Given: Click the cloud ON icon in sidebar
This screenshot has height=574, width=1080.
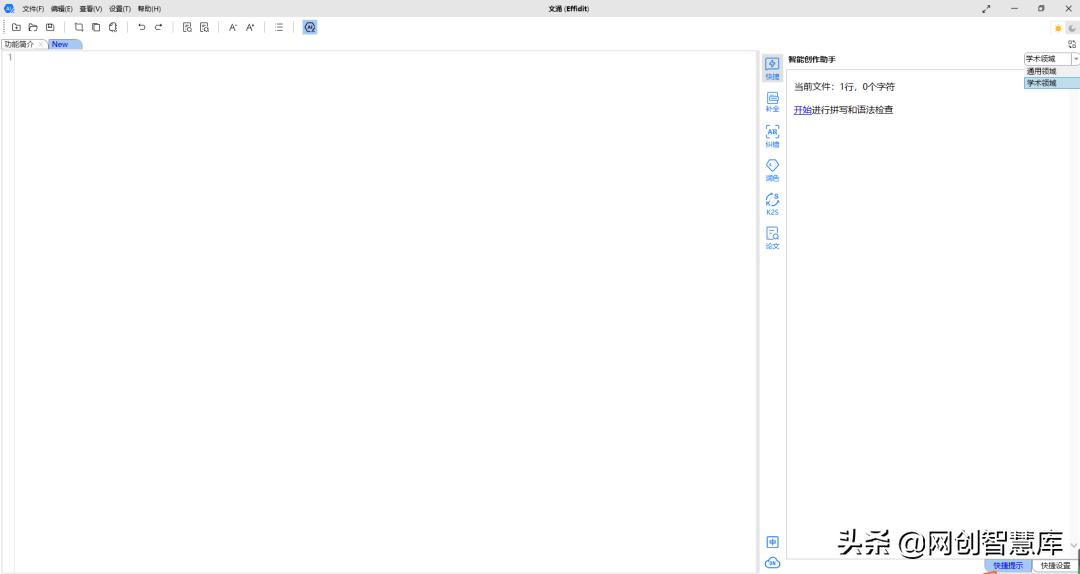Looking at the screenshot, I should click(x=773, y=563).
